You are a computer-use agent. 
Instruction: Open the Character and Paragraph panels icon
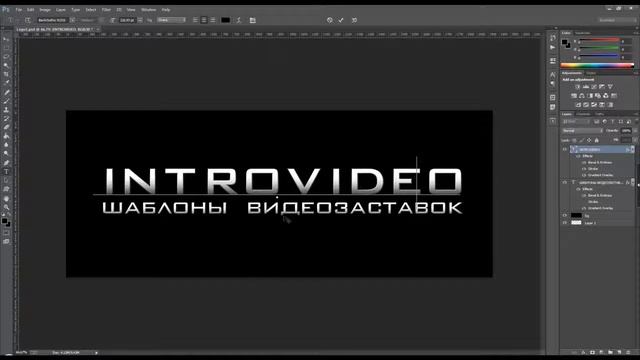(253, 20)
